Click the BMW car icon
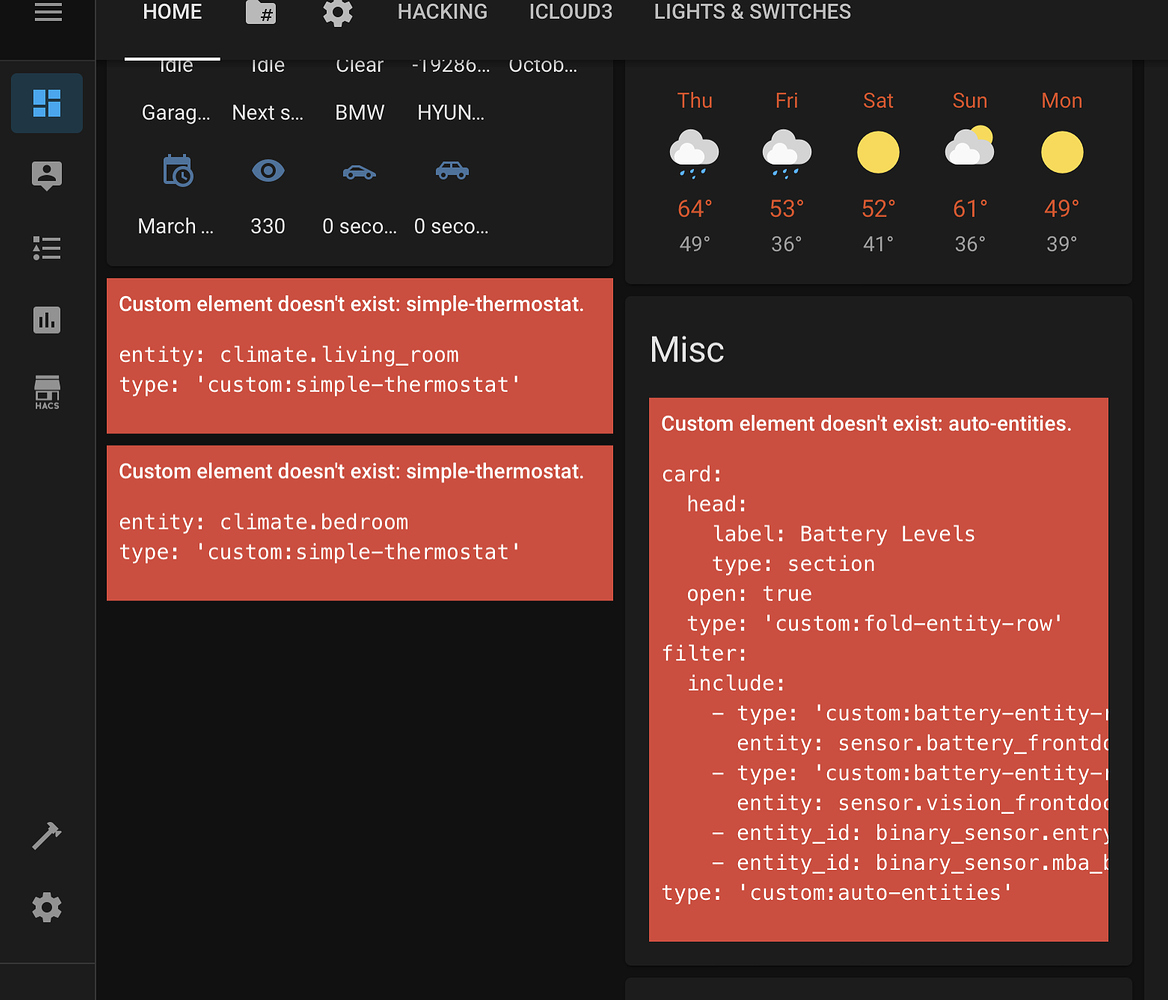 tap(359, 170)
